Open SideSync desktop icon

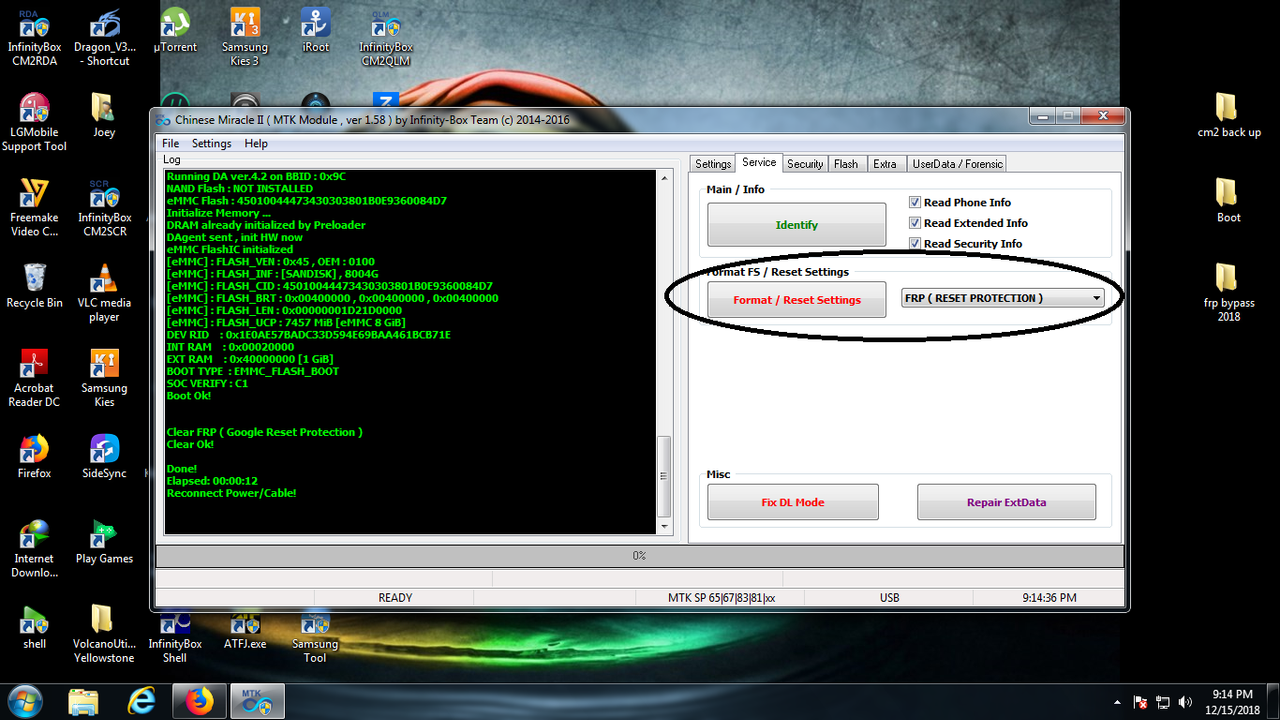tap(104, 456)
